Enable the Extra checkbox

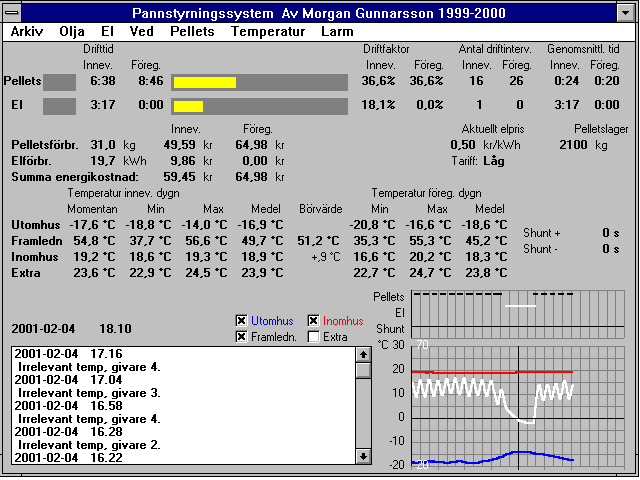pyautogui.click(x=314, y=338)
